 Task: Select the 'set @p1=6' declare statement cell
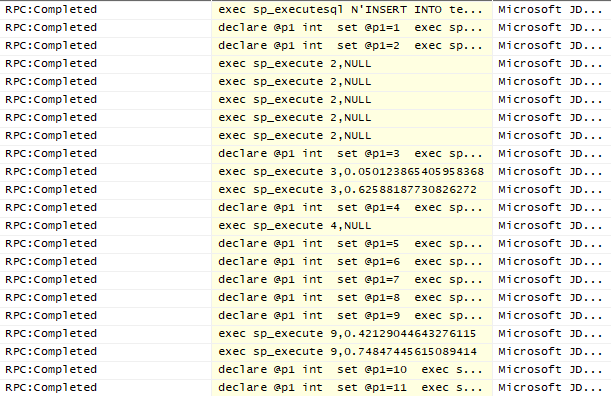[x=352, y=262]
